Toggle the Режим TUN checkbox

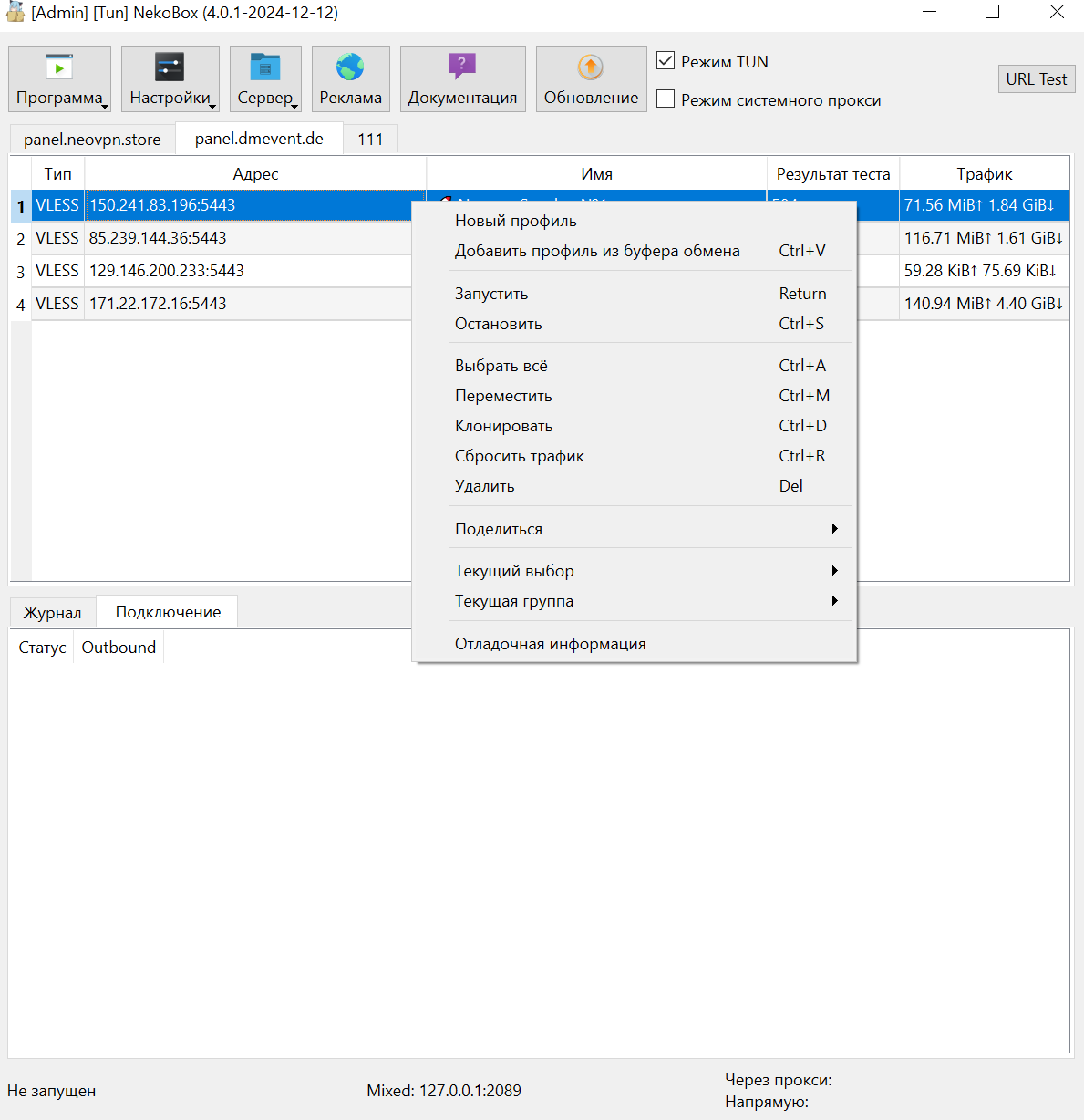pyautogui.click(x=666, y=61)
